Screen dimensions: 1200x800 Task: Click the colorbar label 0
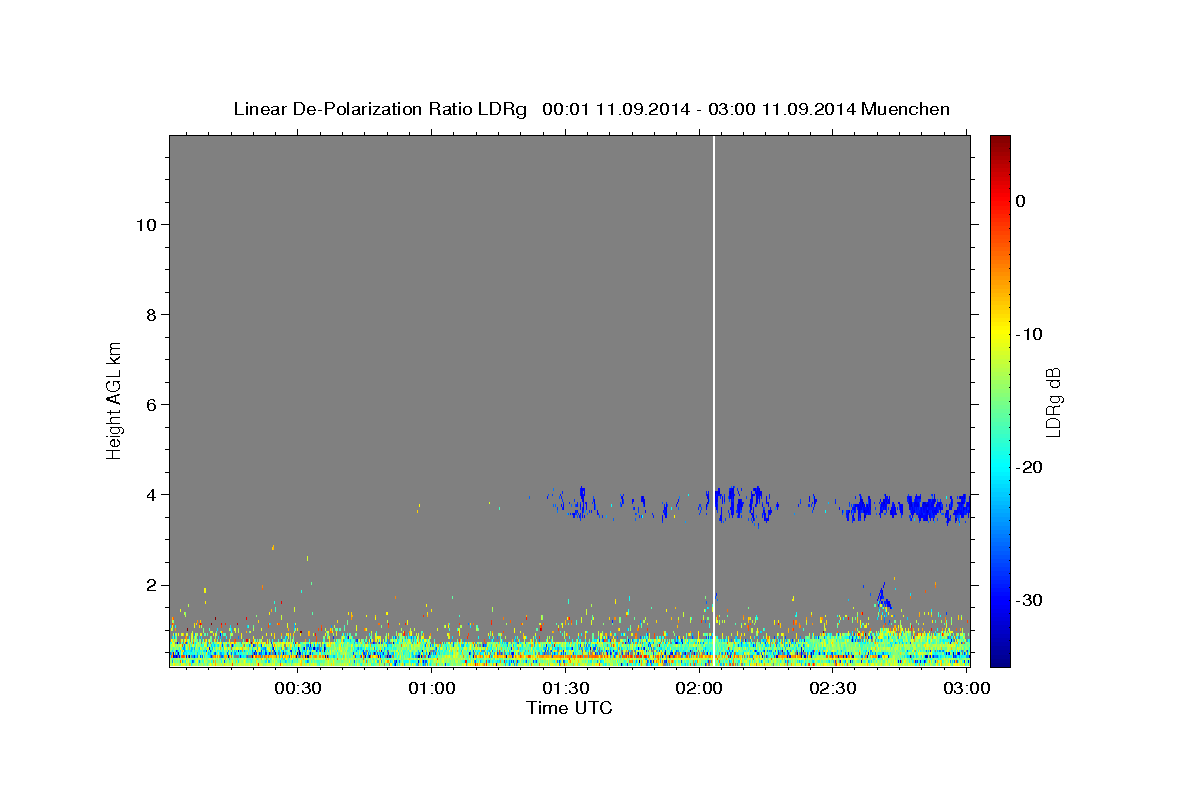click(x=1020, y=201)
